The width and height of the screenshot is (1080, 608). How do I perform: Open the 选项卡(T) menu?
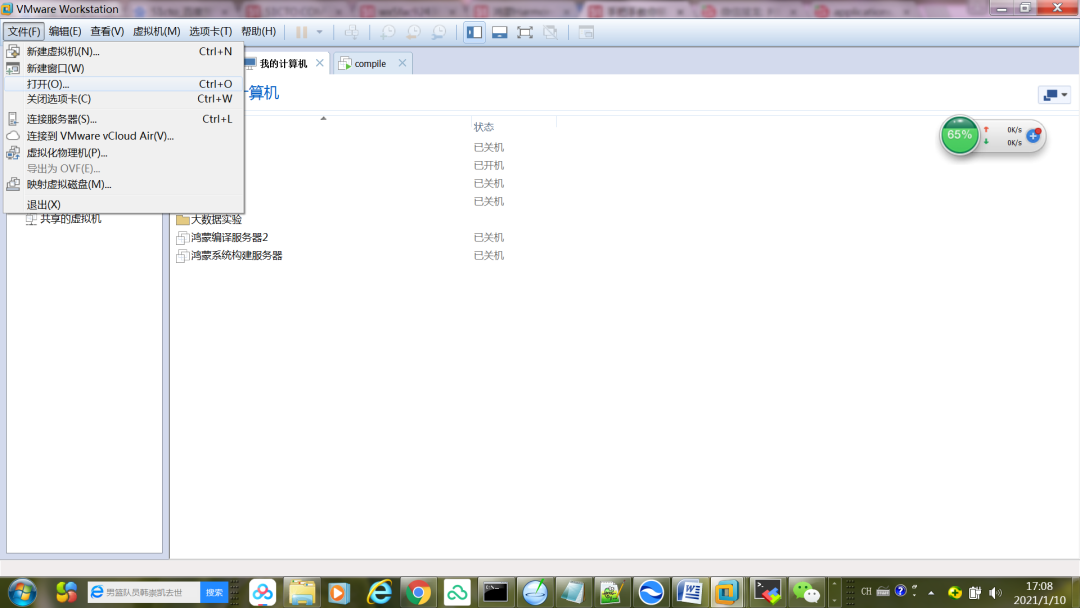(210, 32)
